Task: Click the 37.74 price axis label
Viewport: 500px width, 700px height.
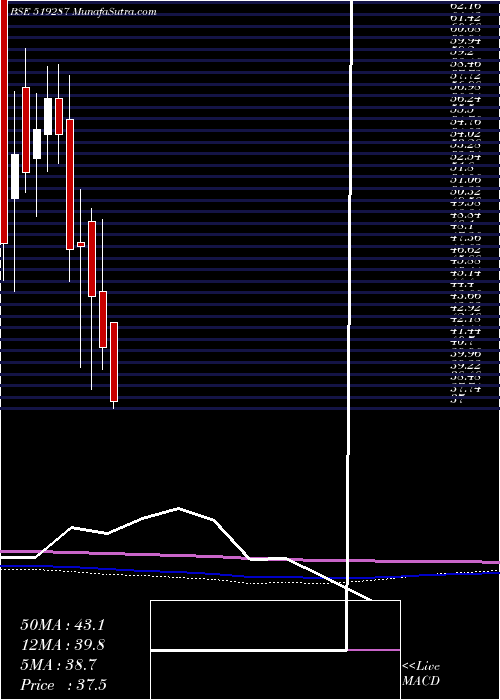Action: (x=466, y=389)
